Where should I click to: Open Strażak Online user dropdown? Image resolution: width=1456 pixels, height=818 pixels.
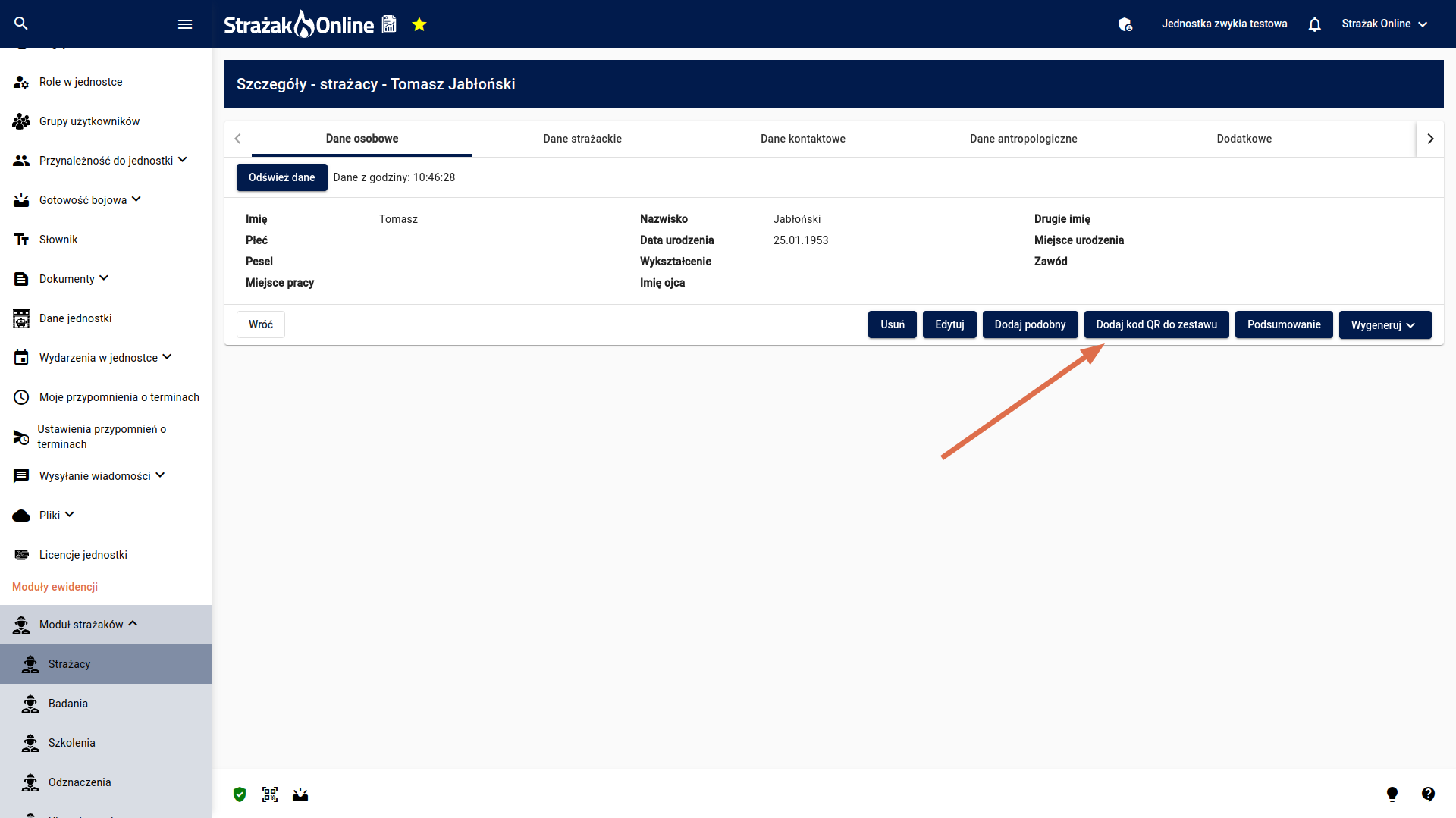tap(1385, 24)
